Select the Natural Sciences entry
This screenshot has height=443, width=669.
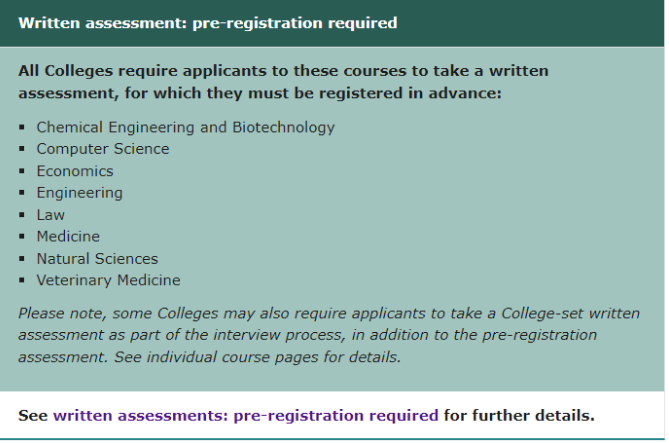[x=97, y=259]
